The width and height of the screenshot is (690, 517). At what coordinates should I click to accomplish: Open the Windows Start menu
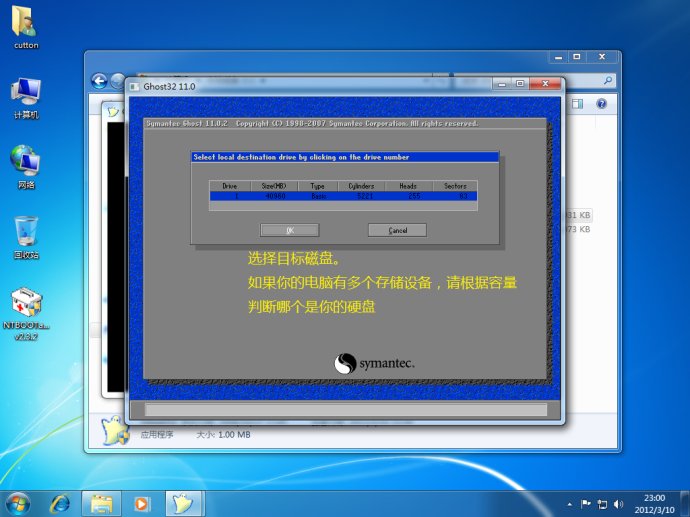pos(18,503)
